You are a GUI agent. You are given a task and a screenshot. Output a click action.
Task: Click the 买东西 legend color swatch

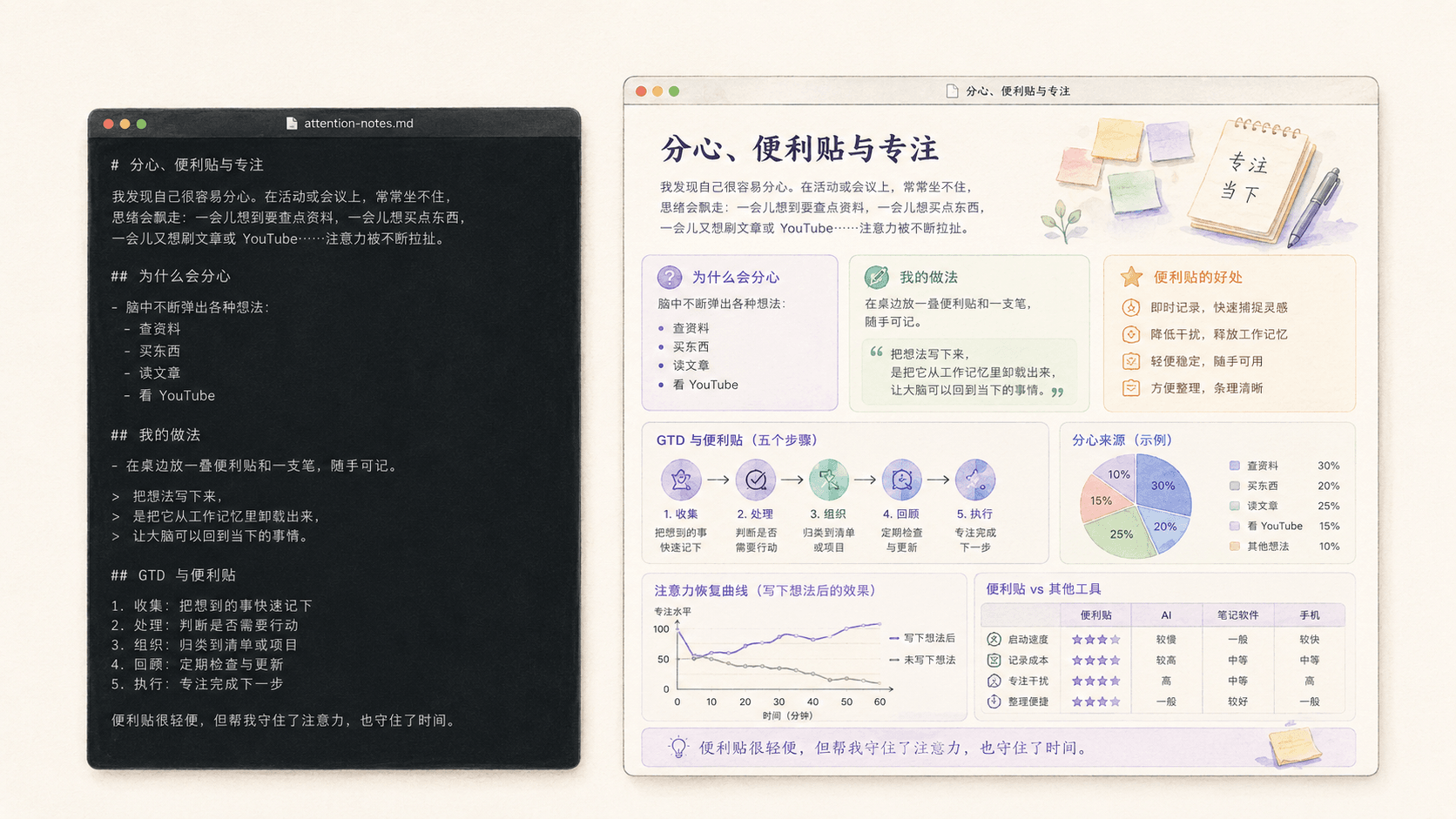1234,486
